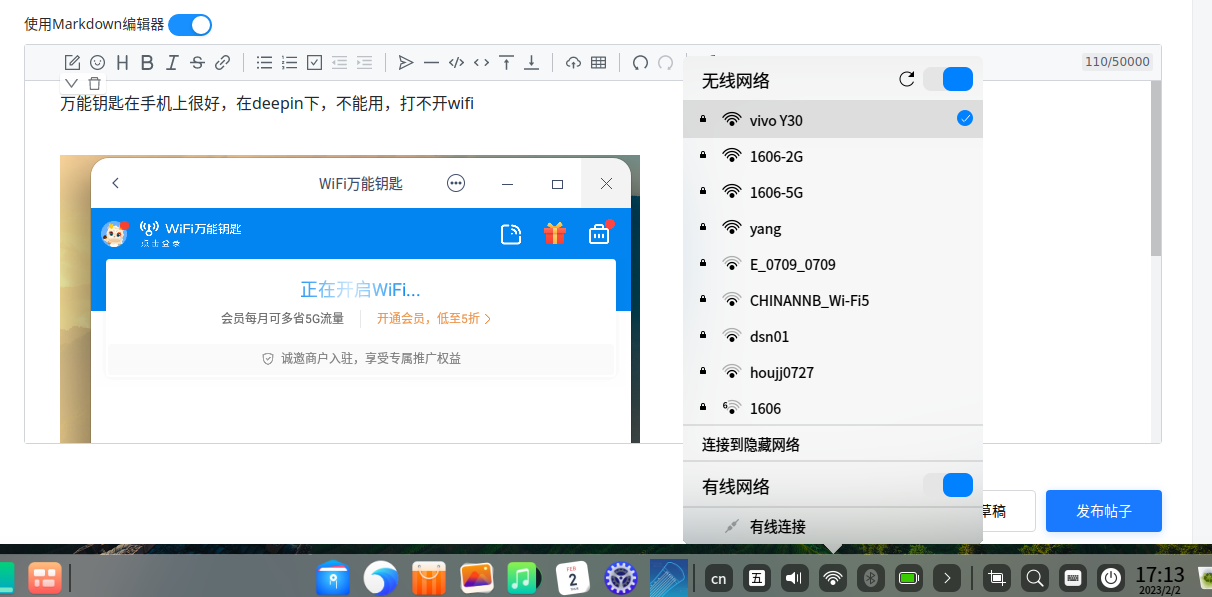
Task: Connect to the 1606-5G network
Action: (833, 192)
